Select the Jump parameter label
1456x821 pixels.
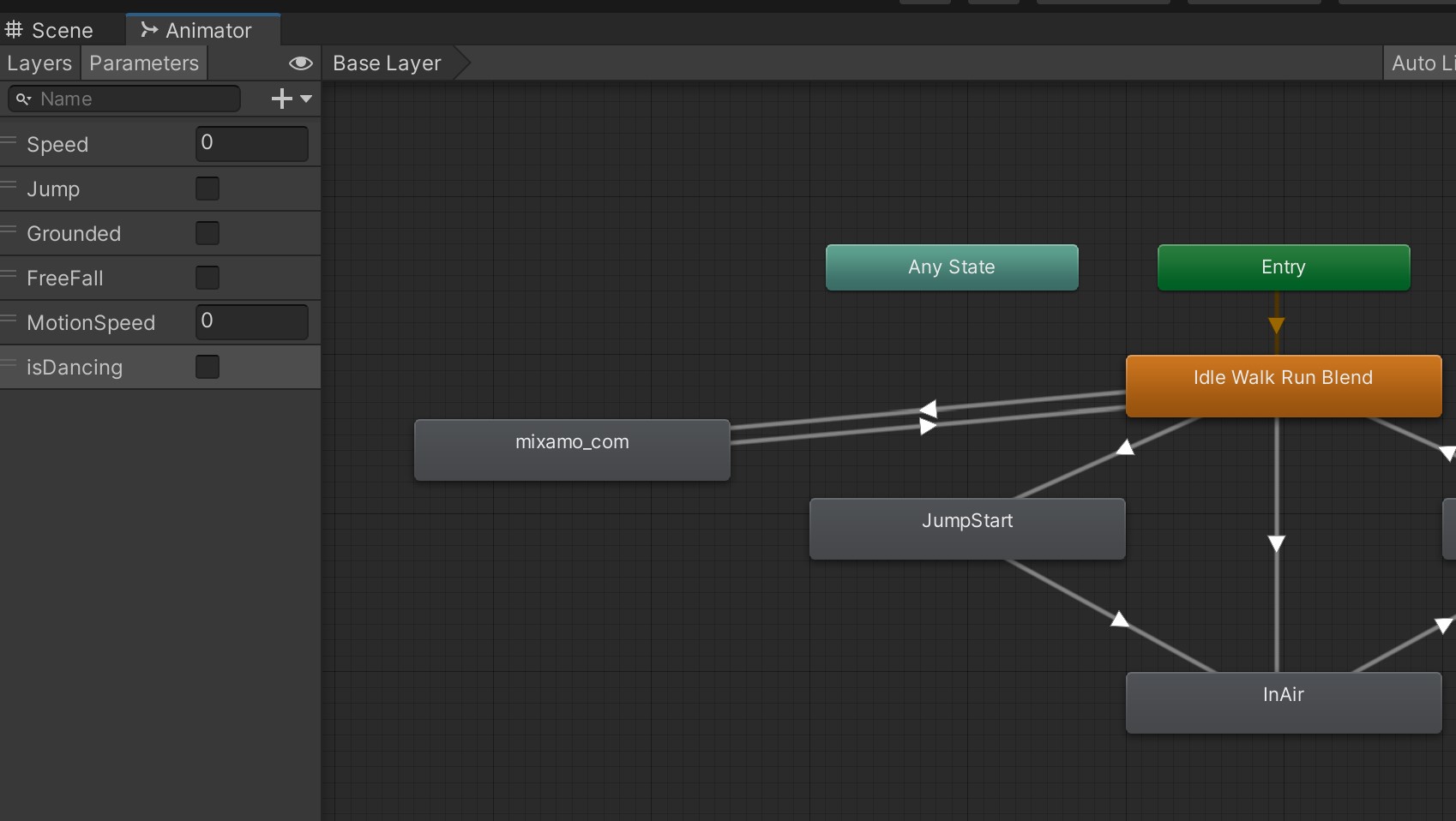point(53,189)
